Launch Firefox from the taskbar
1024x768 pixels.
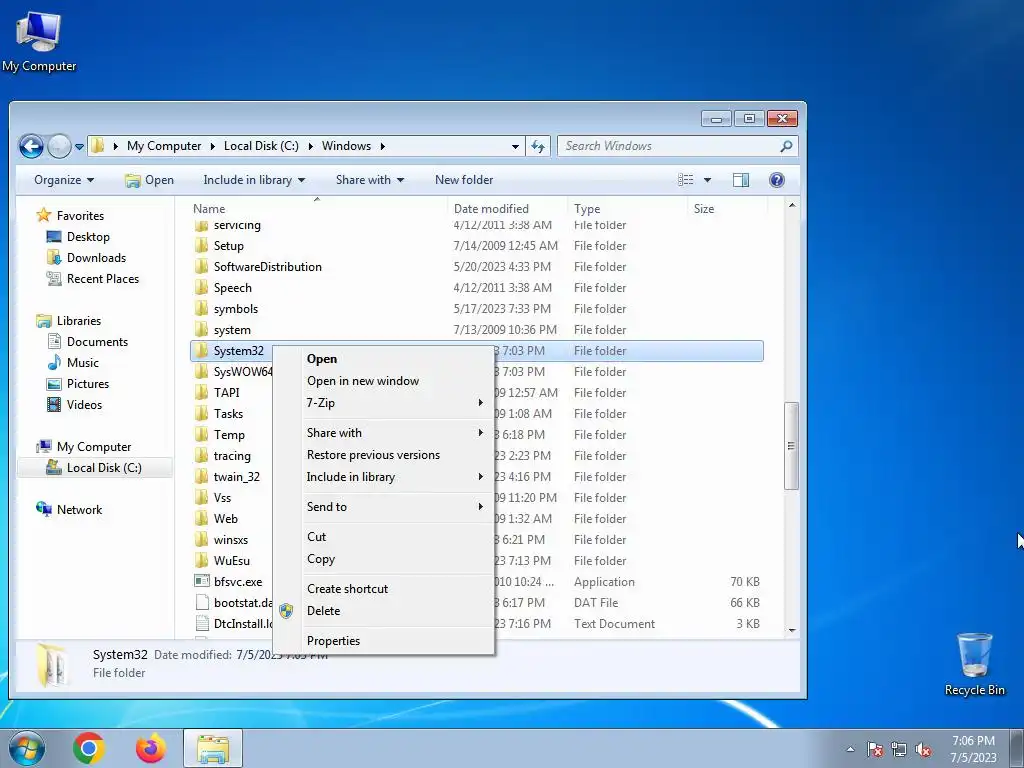(151, 748)
